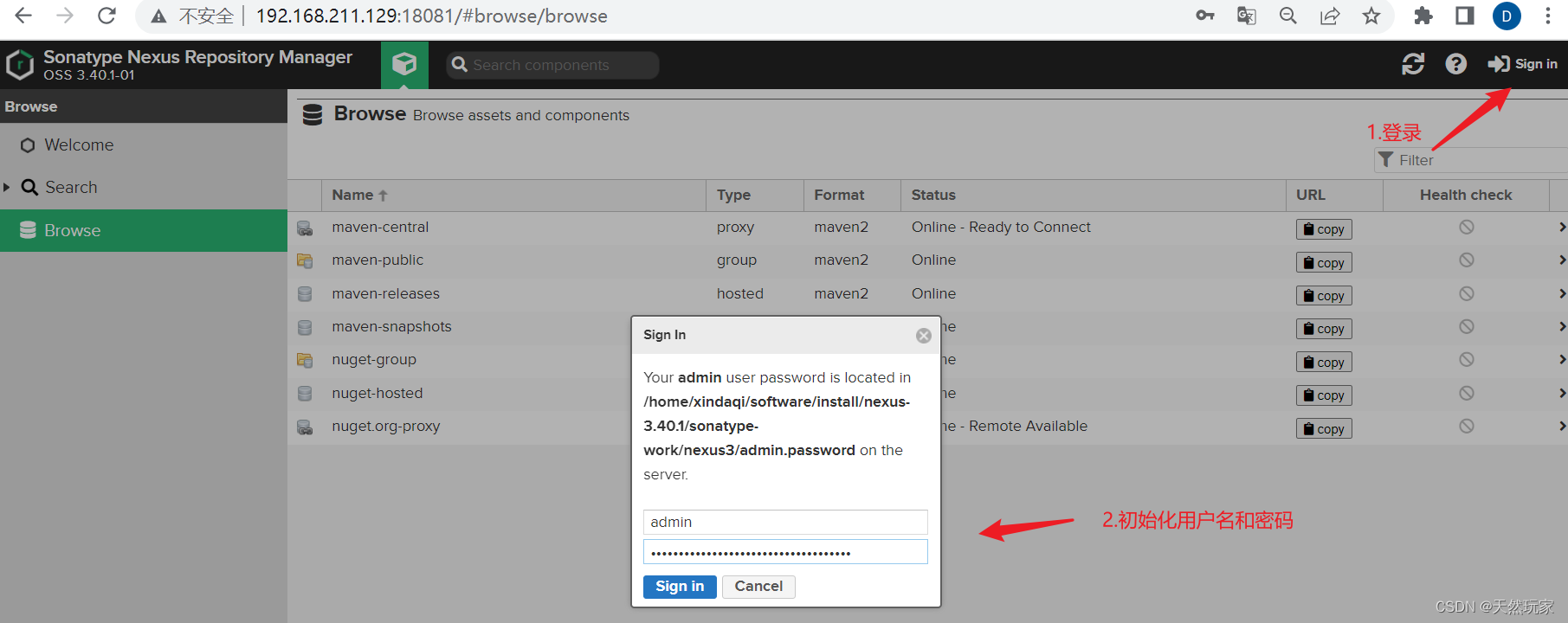Open the Chrome three-dot menu
This screenshot has width=1568, height=623.
click(x=1548, y=16)
